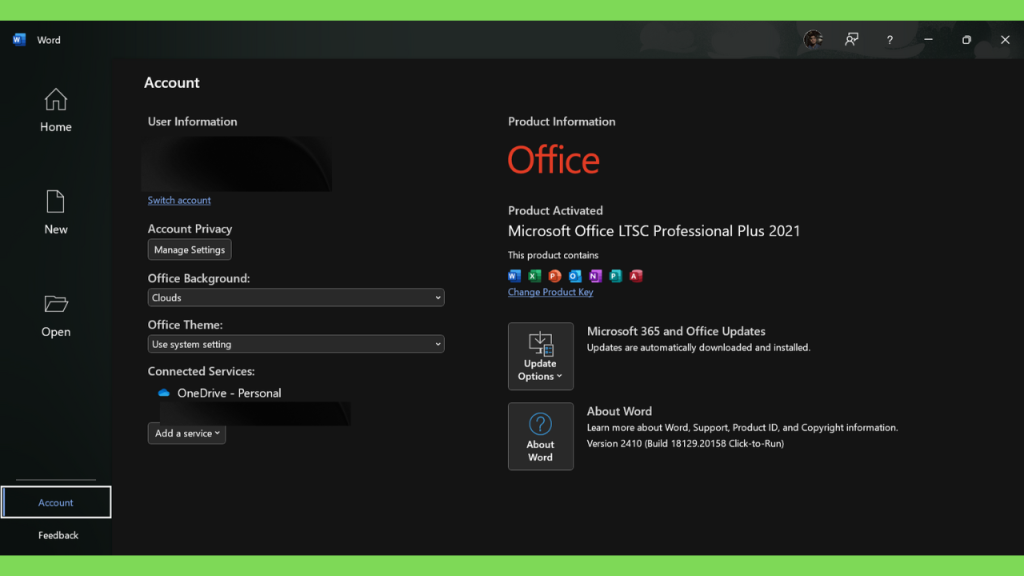
Task: Restore down the Word window
Action: (x=967, y=40)
